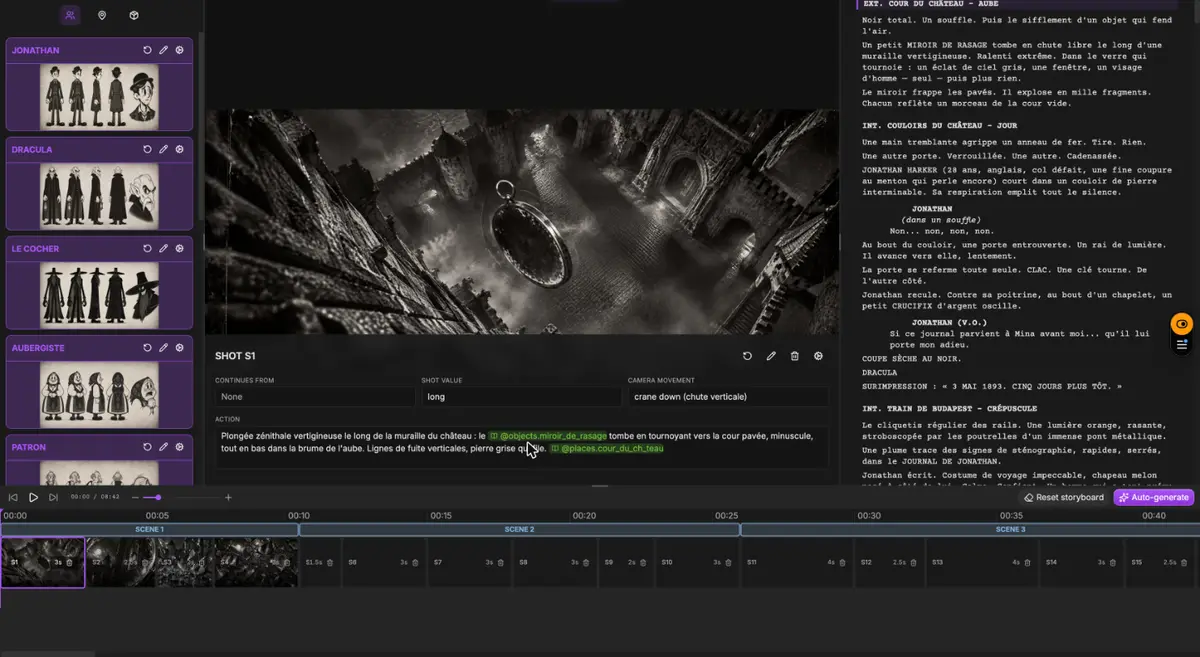
Task: Edit the JONATHAN character with pencil icon
Action: pyautogui.click(x=163, y=50)
